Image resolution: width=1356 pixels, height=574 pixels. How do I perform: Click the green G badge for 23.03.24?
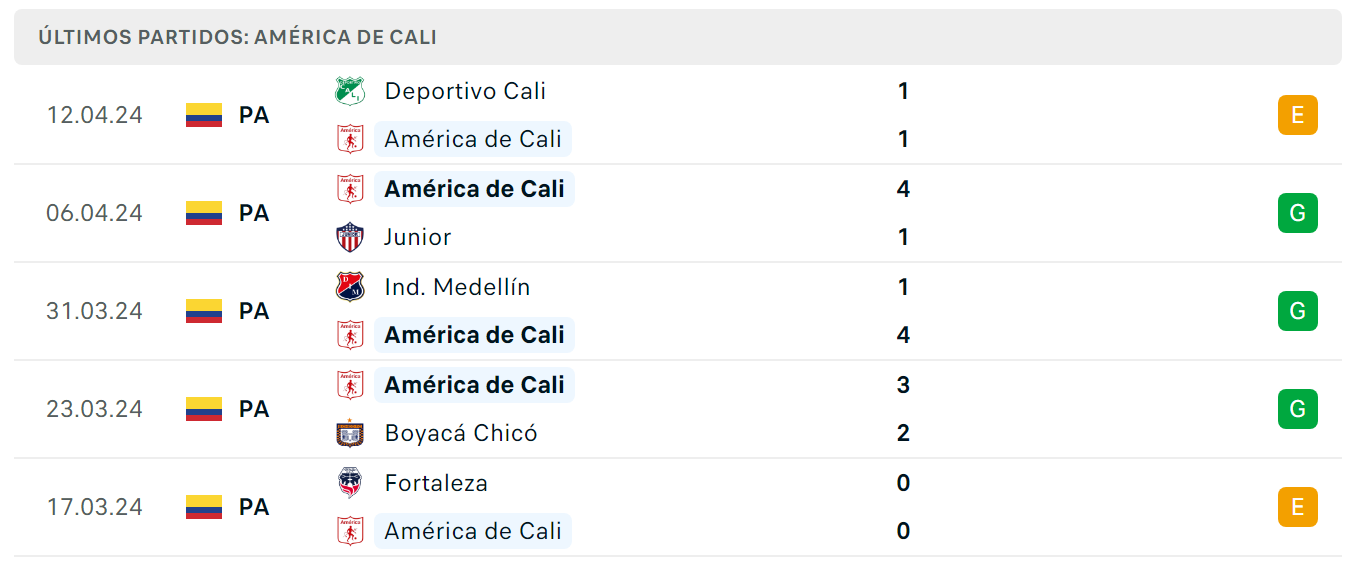click(1298, 409)
